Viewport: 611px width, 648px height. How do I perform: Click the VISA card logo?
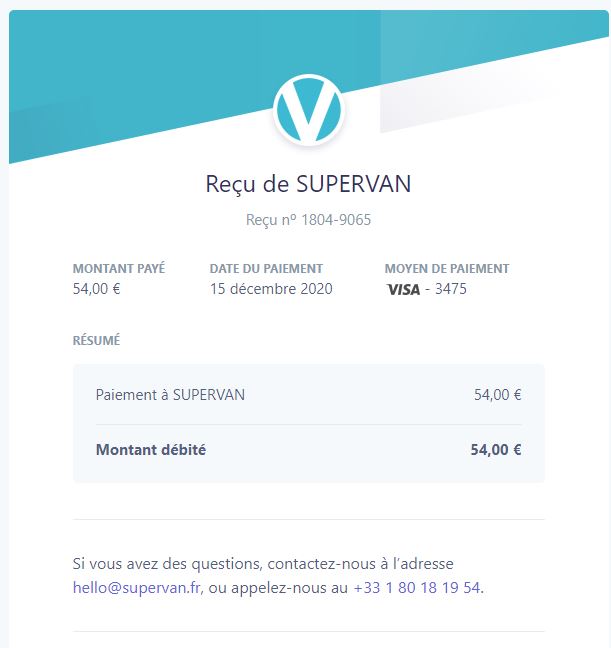tap(403, 289)
